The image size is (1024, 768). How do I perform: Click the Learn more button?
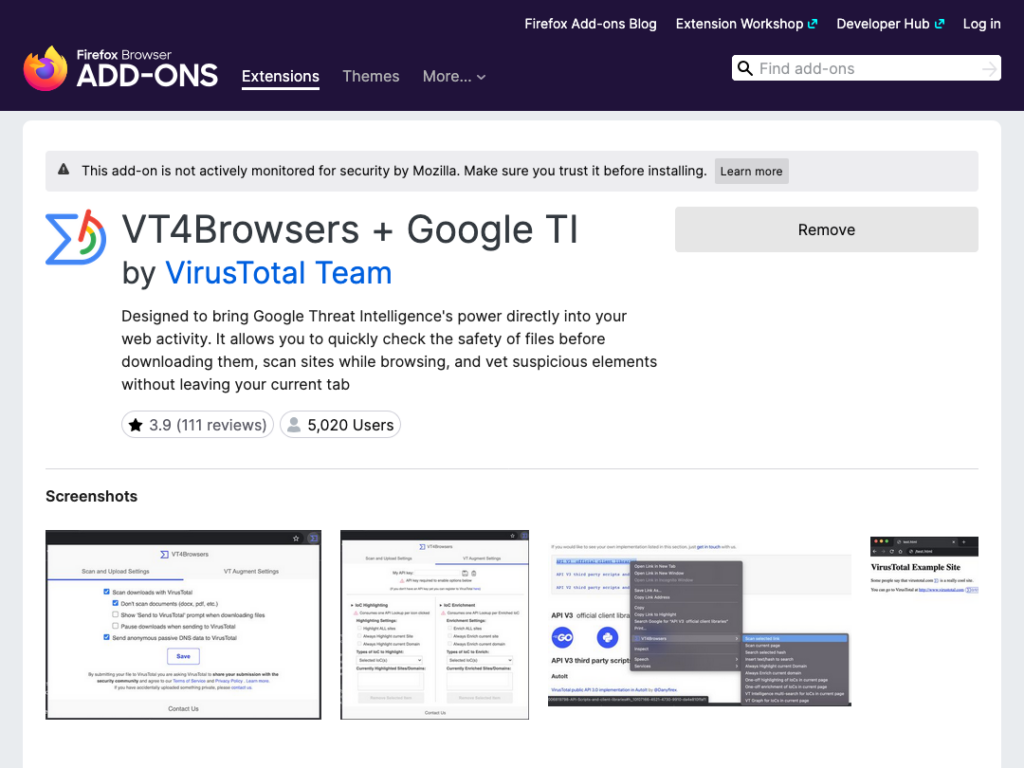click(751, 171)
